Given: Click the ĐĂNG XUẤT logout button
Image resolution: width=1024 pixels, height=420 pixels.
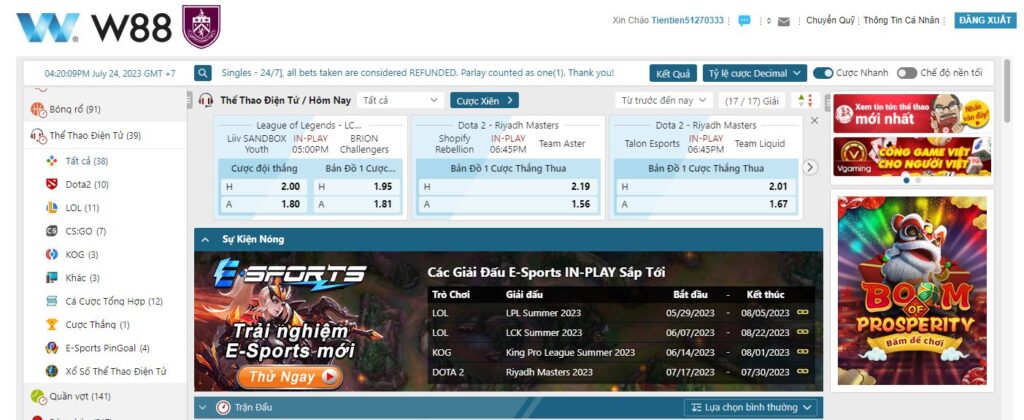Looking at the screenshot, I should click(985, 20).
